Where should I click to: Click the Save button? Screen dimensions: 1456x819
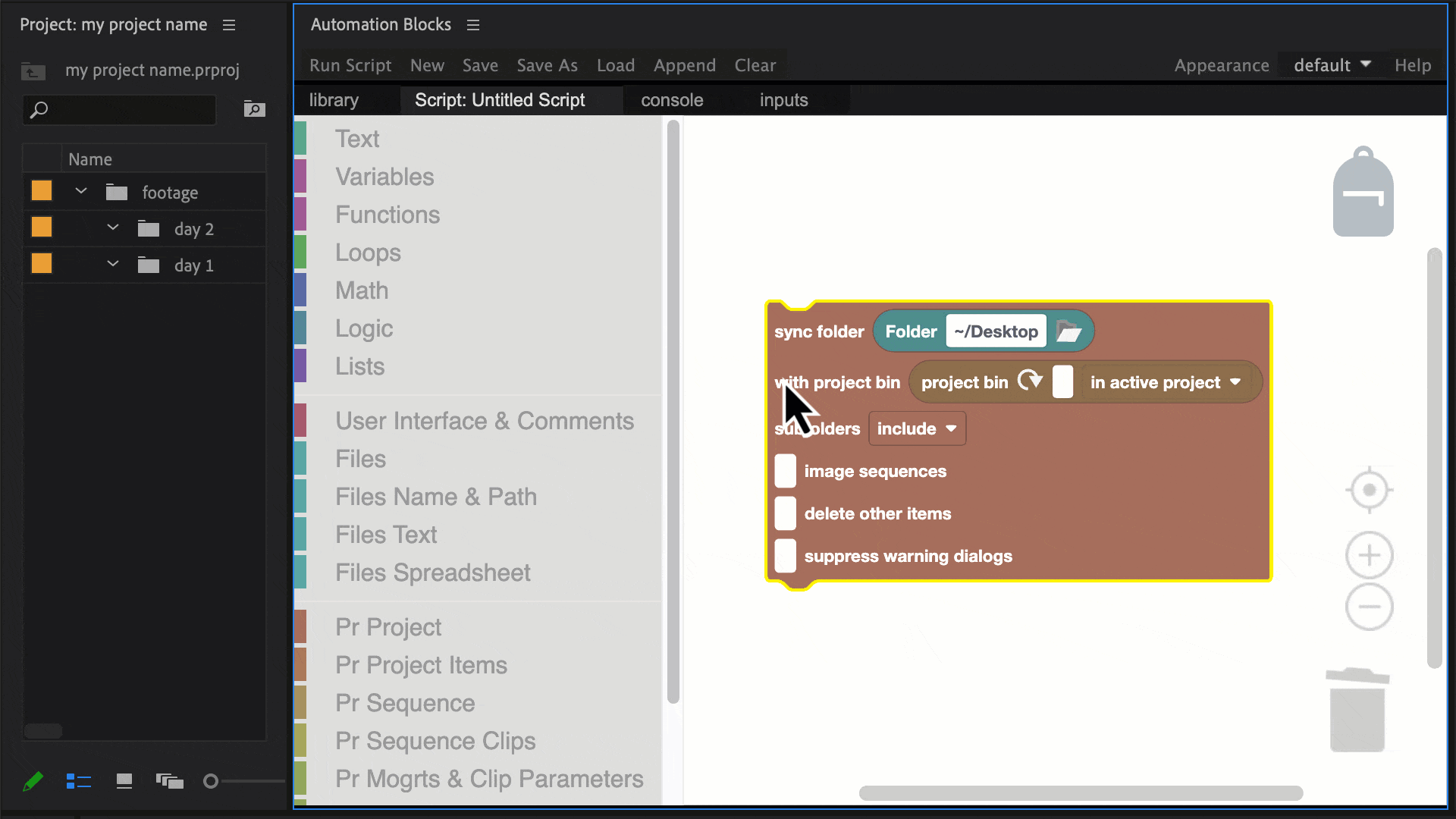click(x=481, y=65)
